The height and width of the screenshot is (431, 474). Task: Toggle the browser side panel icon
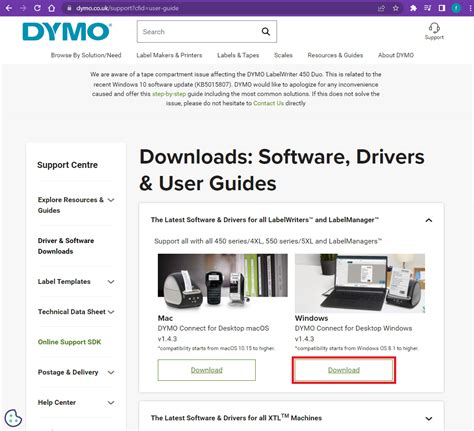442,8
